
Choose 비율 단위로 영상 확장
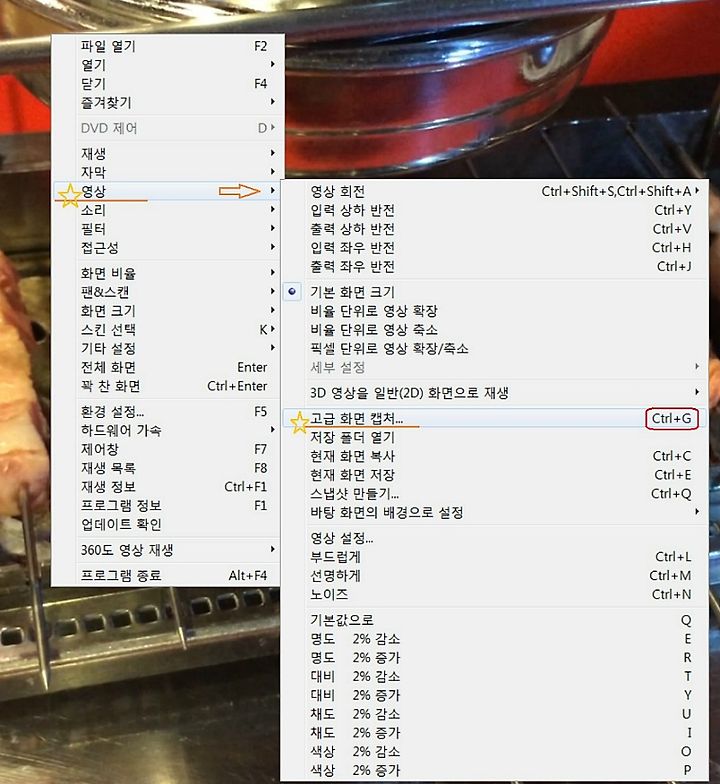click(x=494, y=310)
